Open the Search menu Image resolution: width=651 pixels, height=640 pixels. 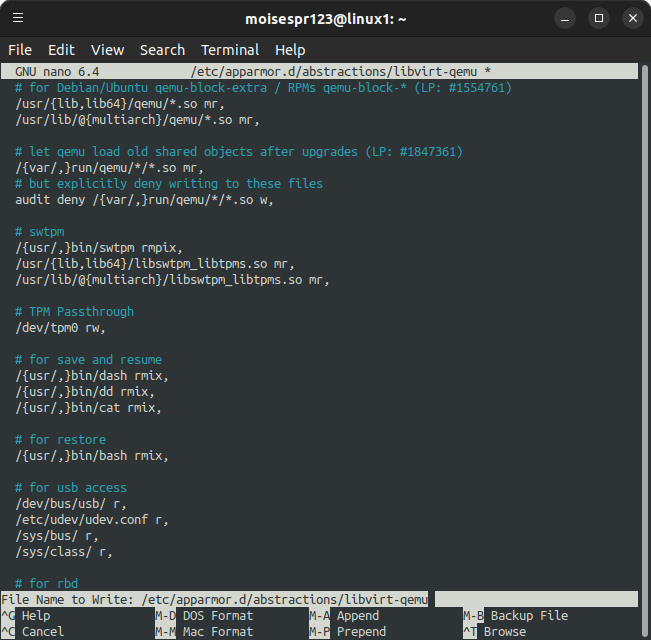[x=162, y=50]
